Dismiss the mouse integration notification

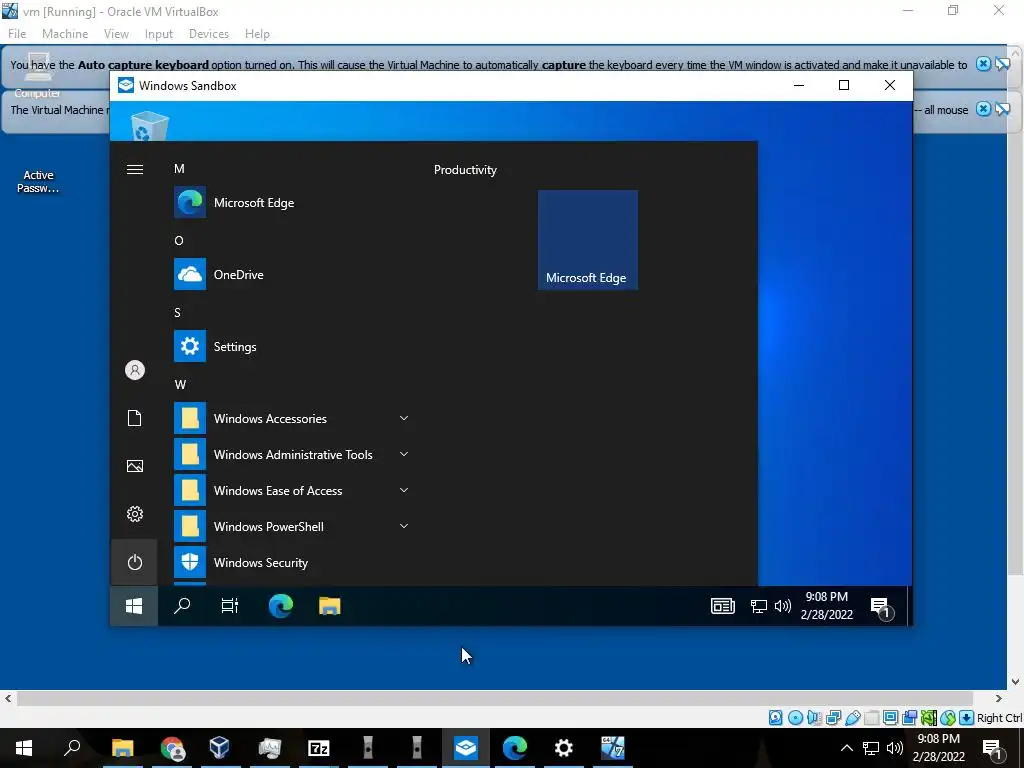point(983,109)
